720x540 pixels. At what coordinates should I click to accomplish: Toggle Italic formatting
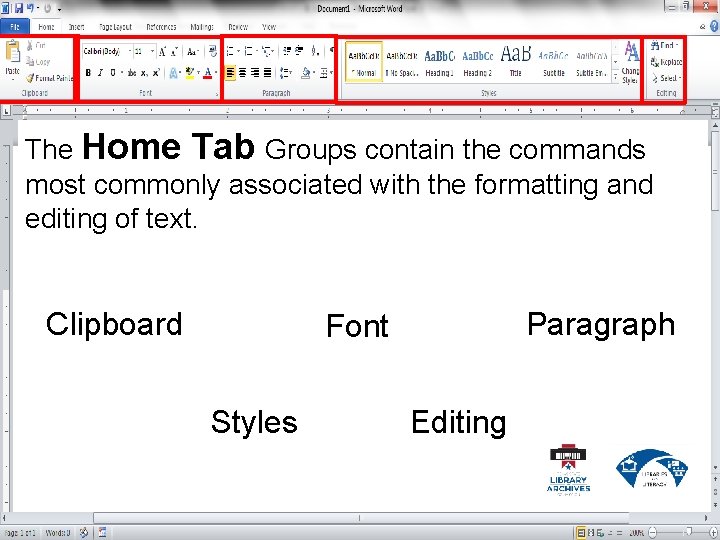coord(100,73)
